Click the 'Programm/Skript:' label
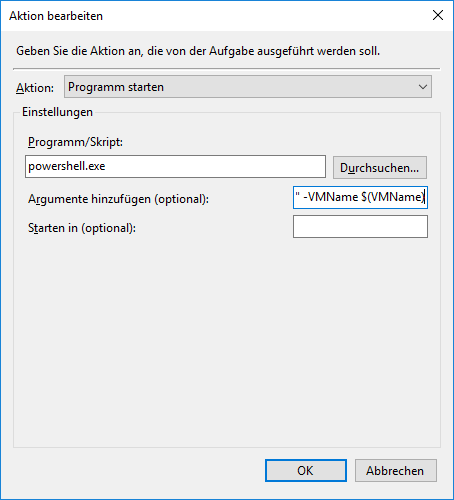The image size is (454, 500). tap(75, 142)
